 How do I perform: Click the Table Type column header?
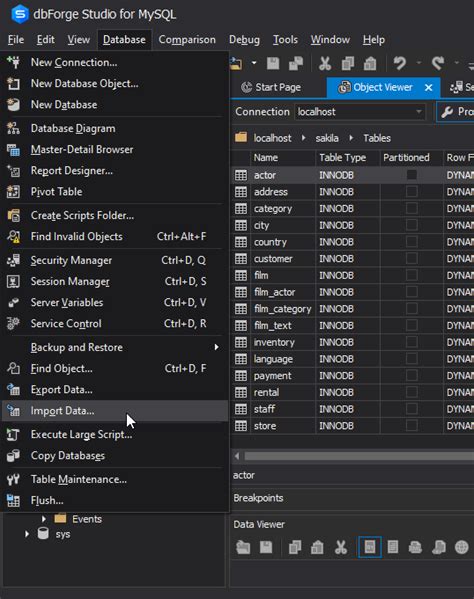[348, 158]
